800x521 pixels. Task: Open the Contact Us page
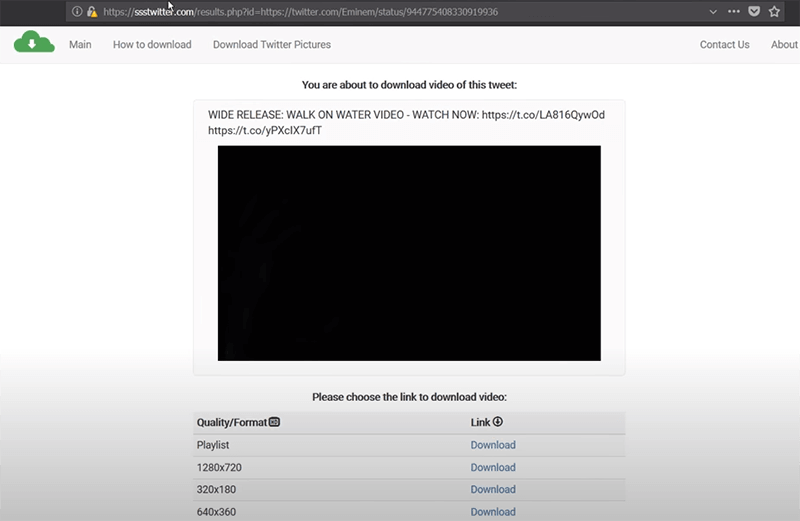click(x=724, y=44)
